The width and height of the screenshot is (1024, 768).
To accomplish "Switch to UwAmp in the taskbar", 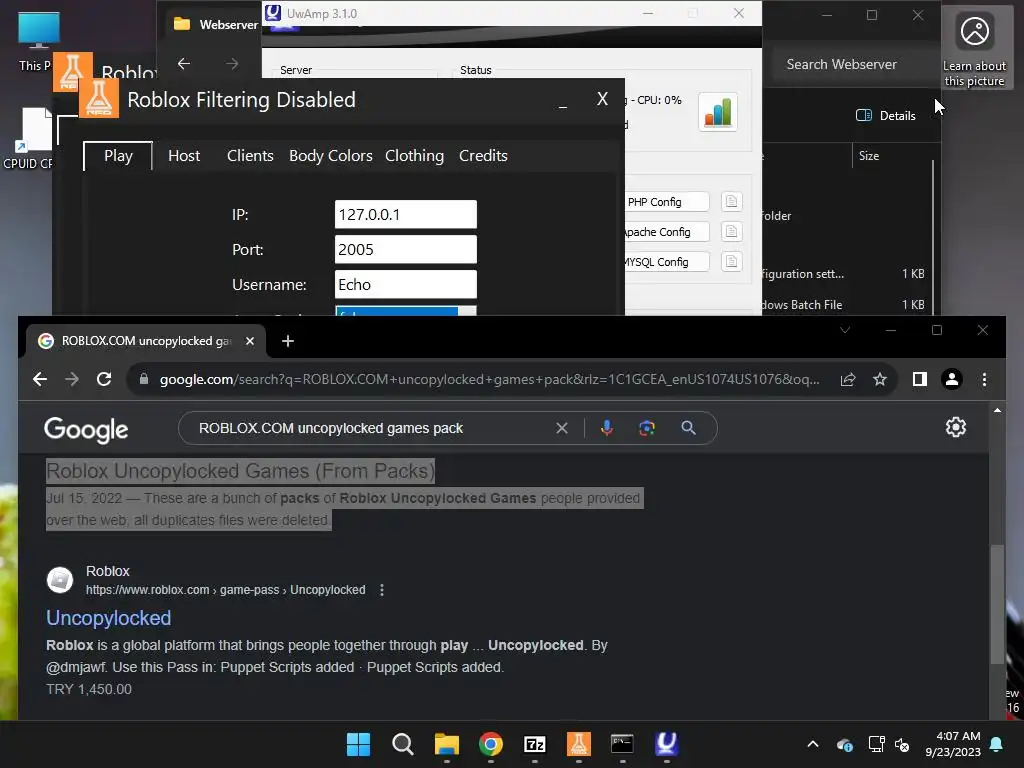I will pyautogui.click(x=666, y=744).
